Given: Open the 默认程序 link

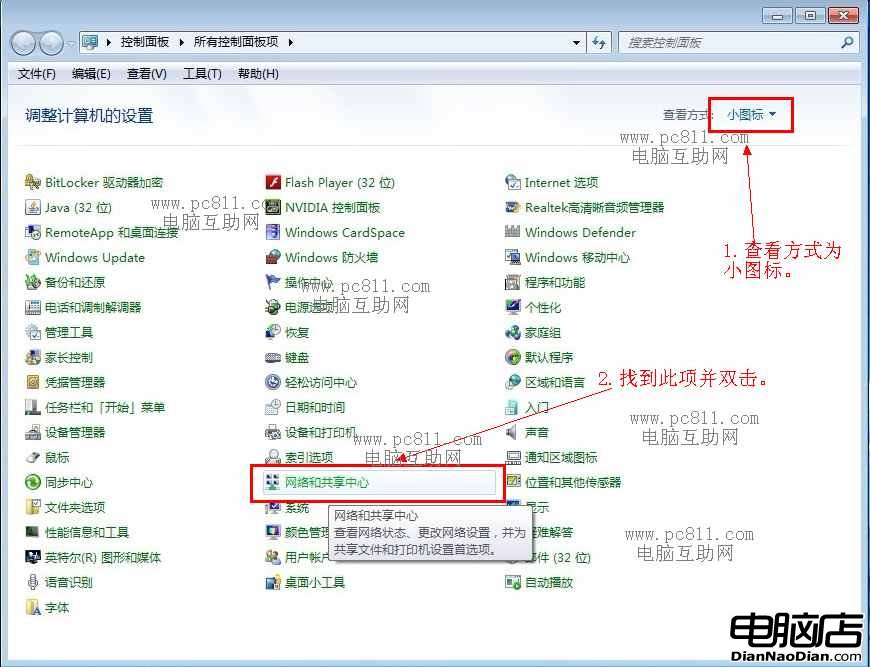Looking at the screenshot, I should (x=549, y=357).
